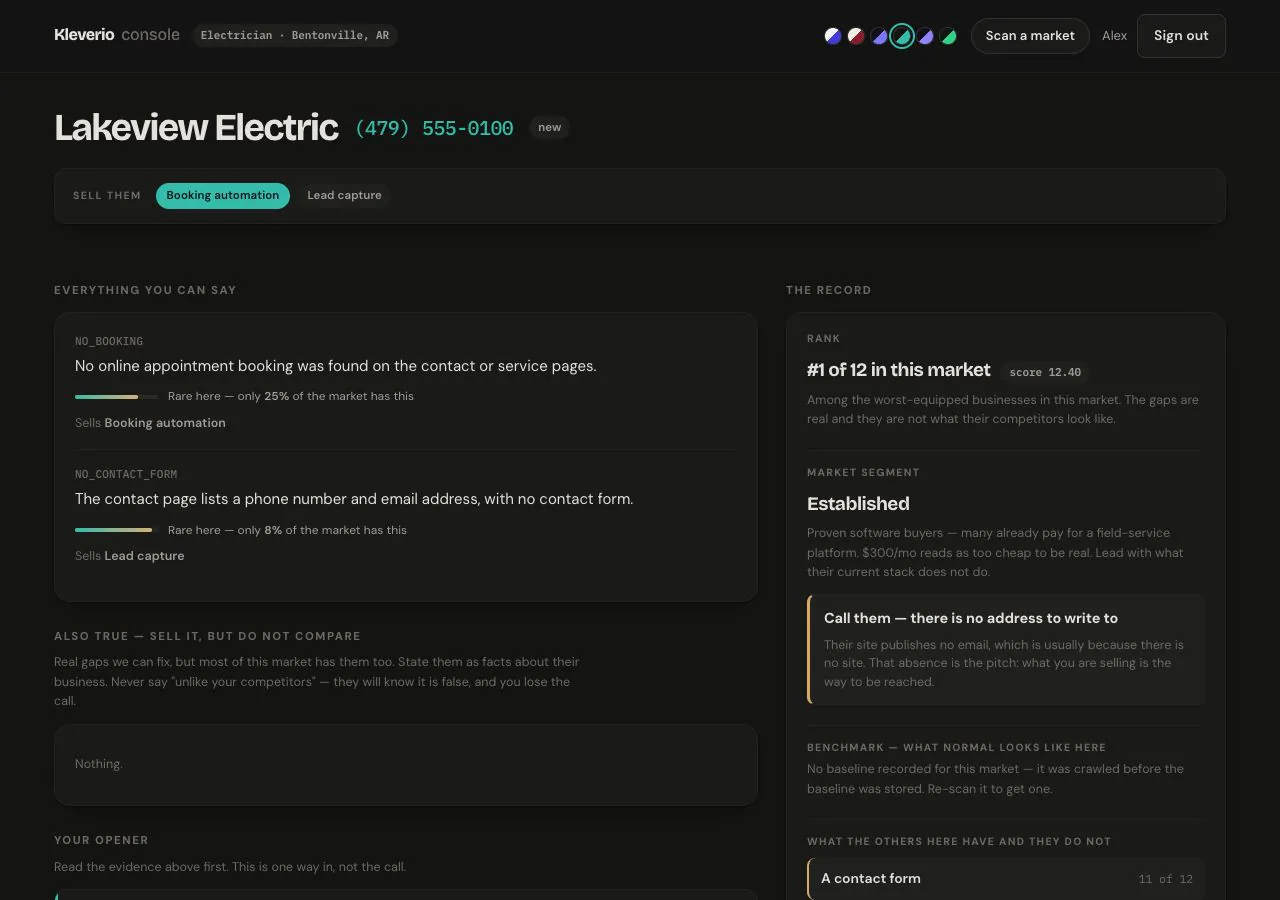Click the NO_CONTACT_FORM evidence code
The height and width of the screenshot is (900, 1280).
click(126, 474)
